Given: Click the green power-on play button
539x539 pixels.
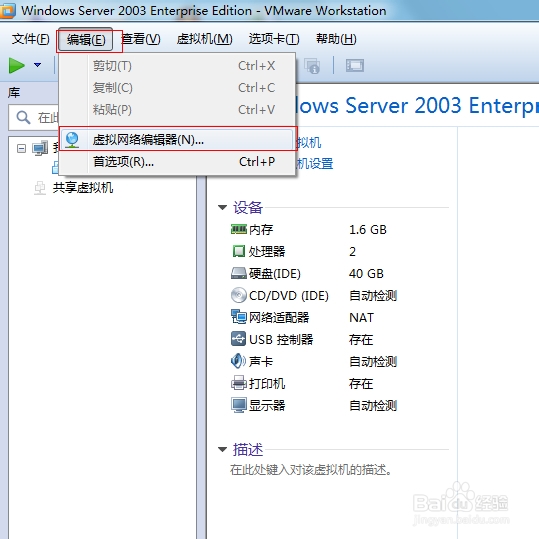Looking at the screenshot, I should [16, 65].
